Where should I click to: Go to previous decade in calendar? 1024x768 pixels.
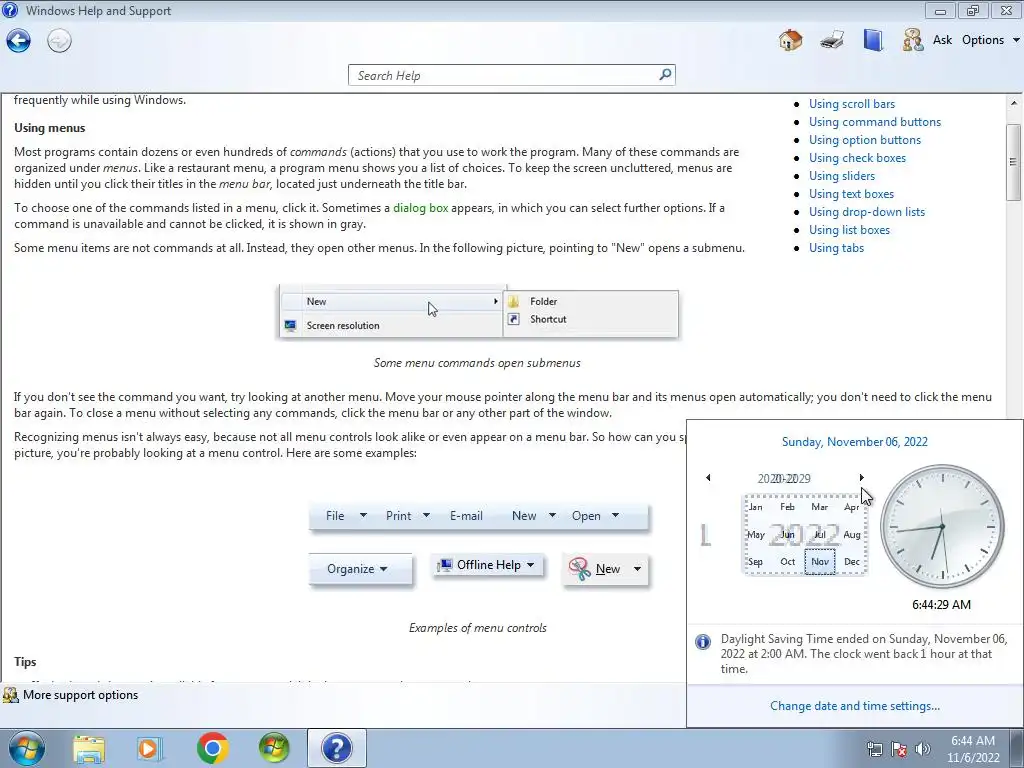[708, 478]
